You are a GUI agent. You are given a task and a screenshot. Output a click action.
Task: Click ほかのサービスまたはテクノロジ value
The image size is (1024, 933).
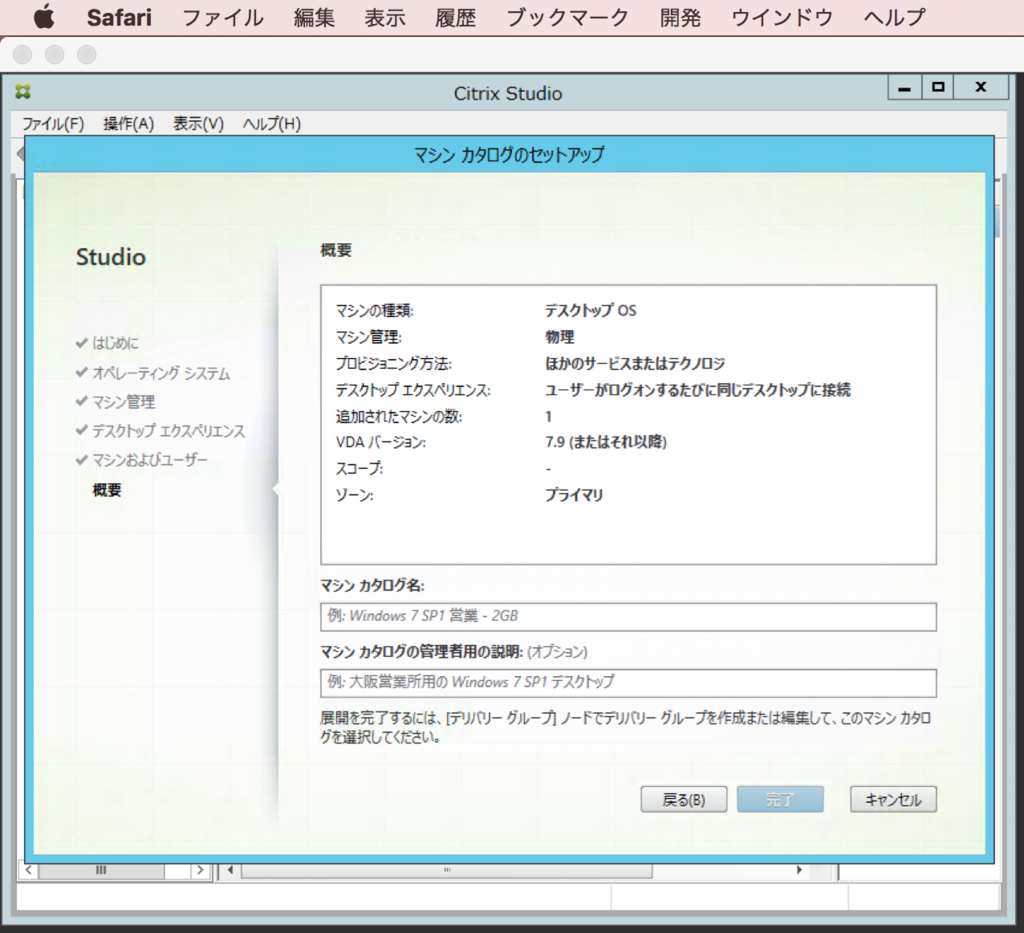[635, 364]
